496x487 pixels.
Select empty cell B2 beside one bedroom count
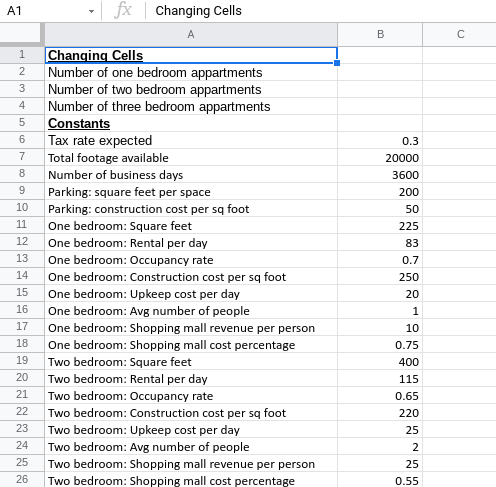point(380,72)
